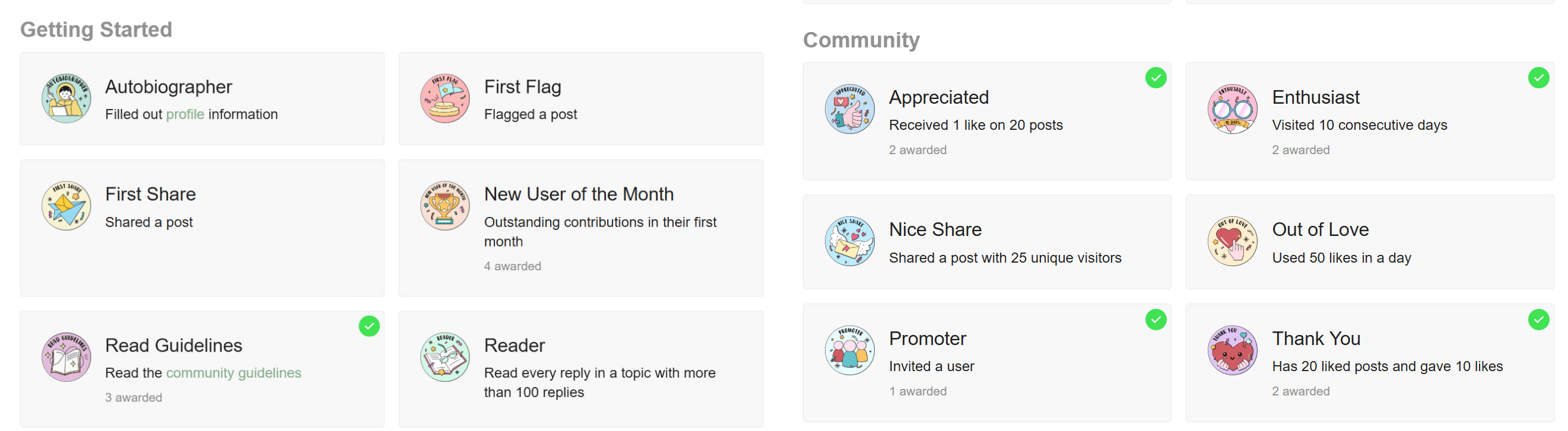Click the Autobiographer badge icon
The height and width of the screenshot is (431, 1568).
66,98
